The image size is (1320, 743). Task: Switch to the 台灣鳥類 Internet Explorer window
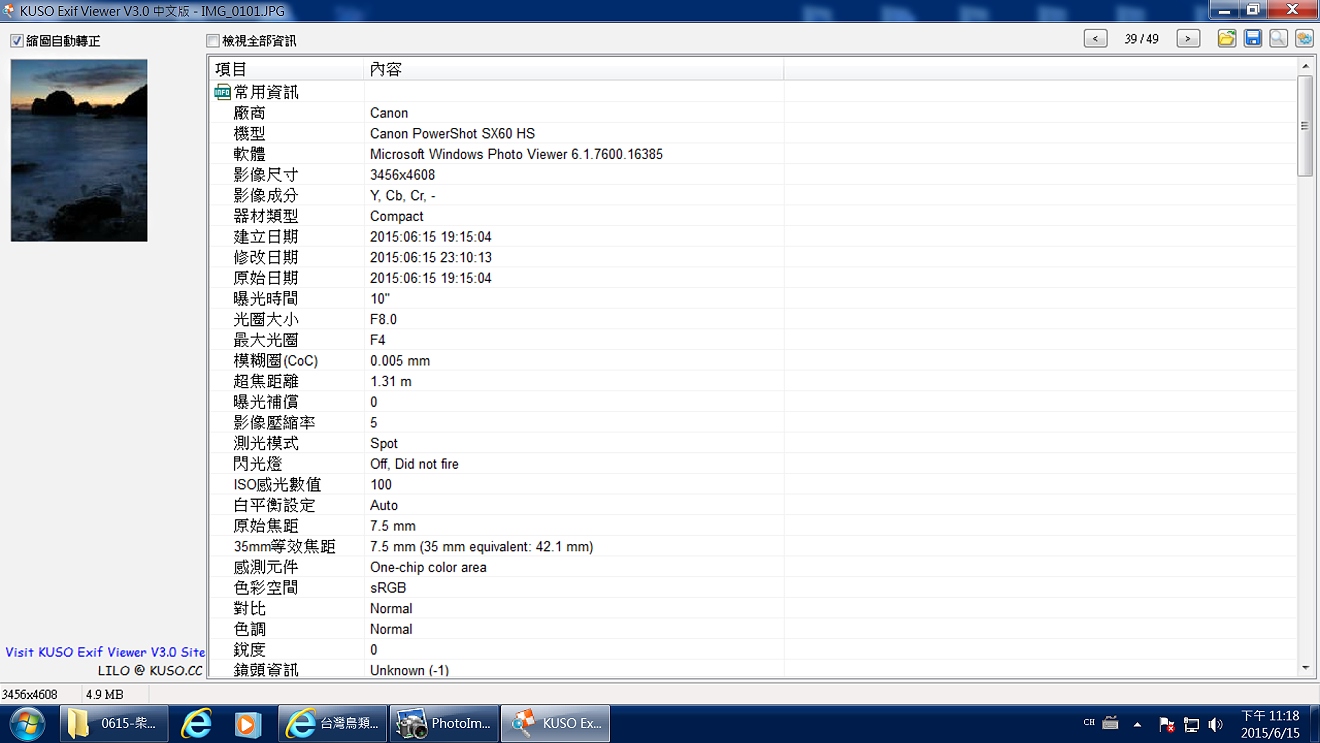332,724
